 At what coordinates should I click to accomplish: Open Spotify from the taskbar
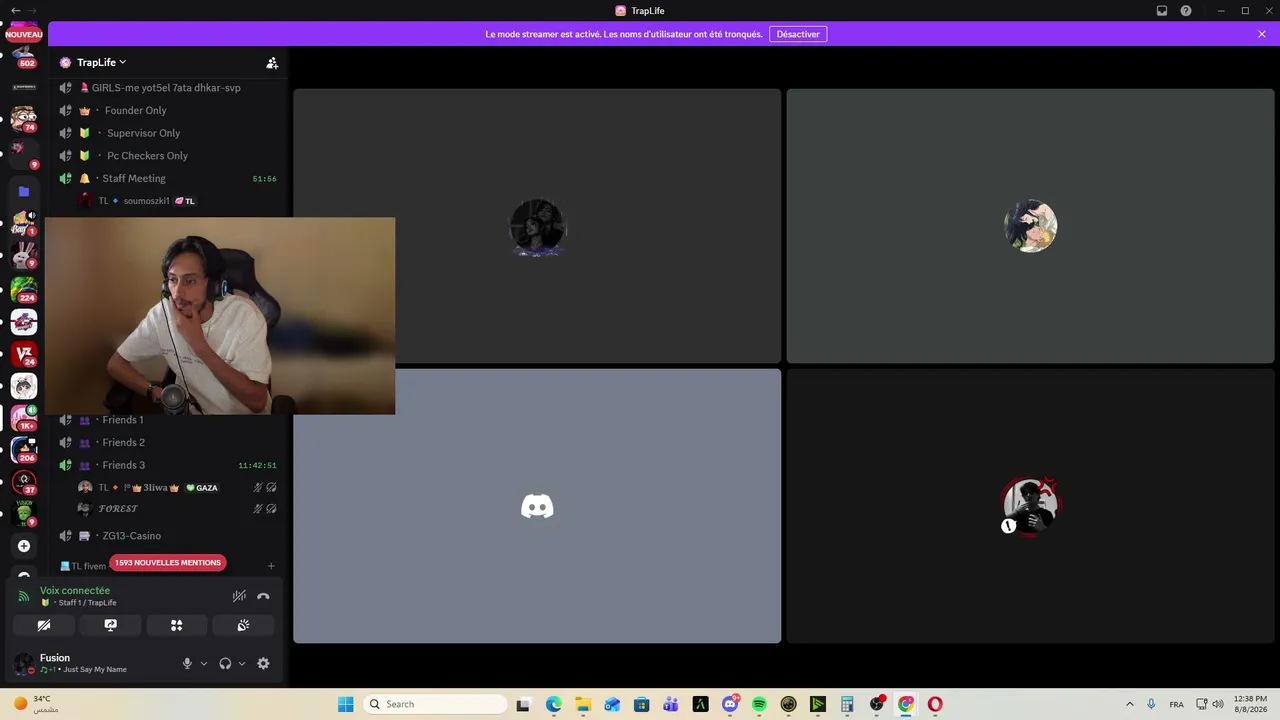[x=759, y=704]
